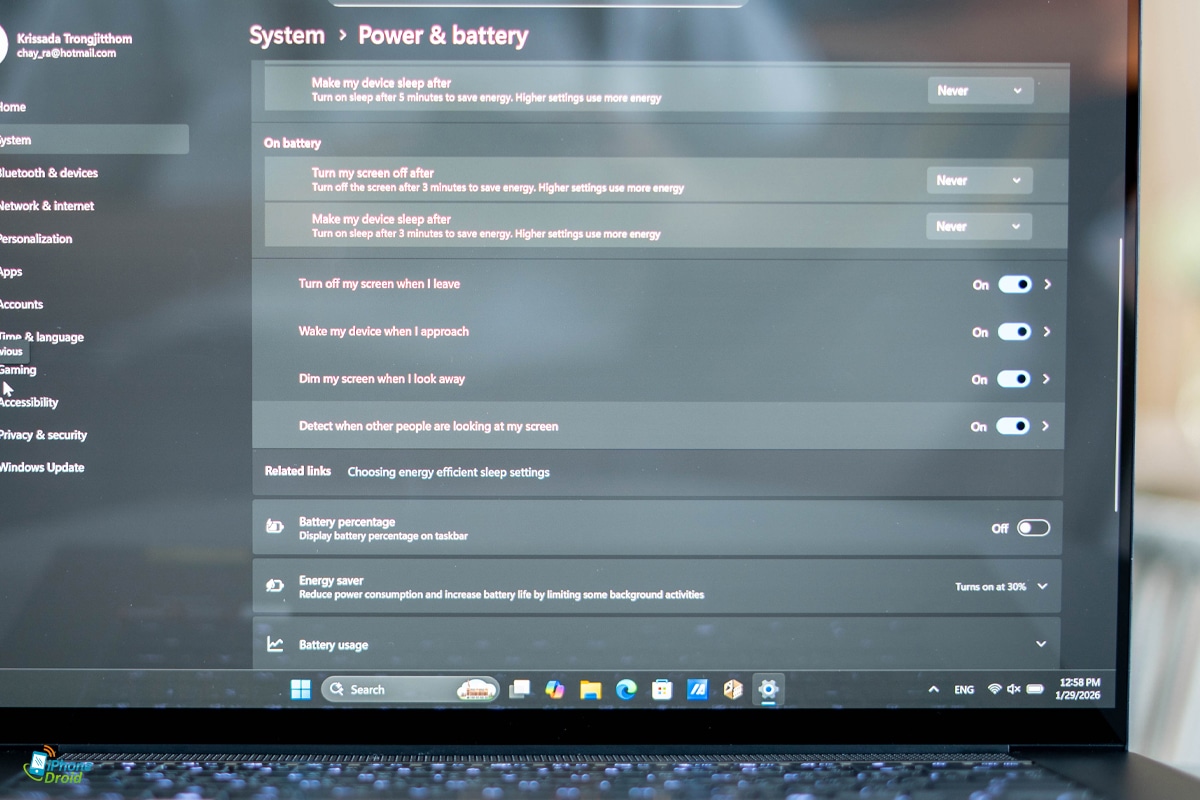Open on-battery 'Turn my screen off after' dropdown
This screenshot has width=1200, height=800.
click(978, 181)
